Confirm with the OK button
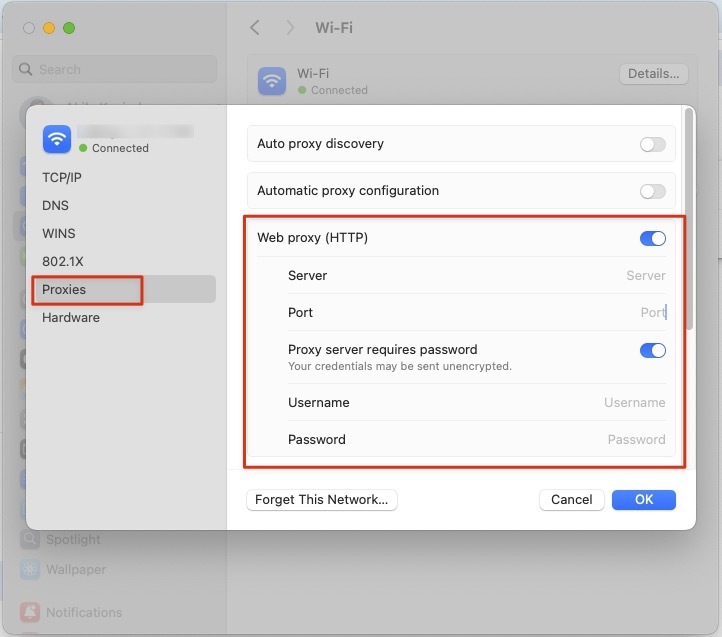 (644, 500)
